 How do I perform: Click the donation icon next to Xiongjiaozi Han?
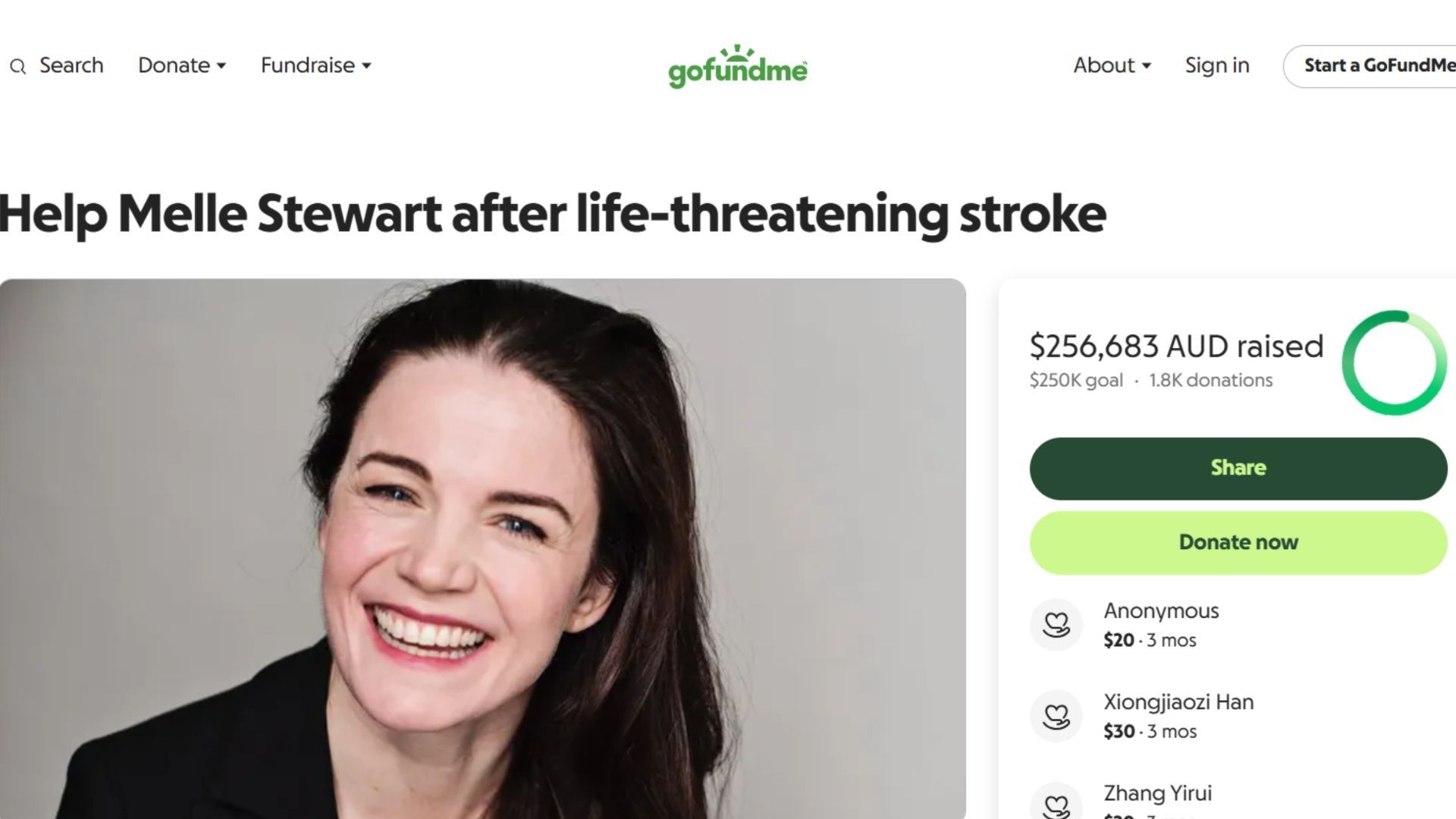1056,716
